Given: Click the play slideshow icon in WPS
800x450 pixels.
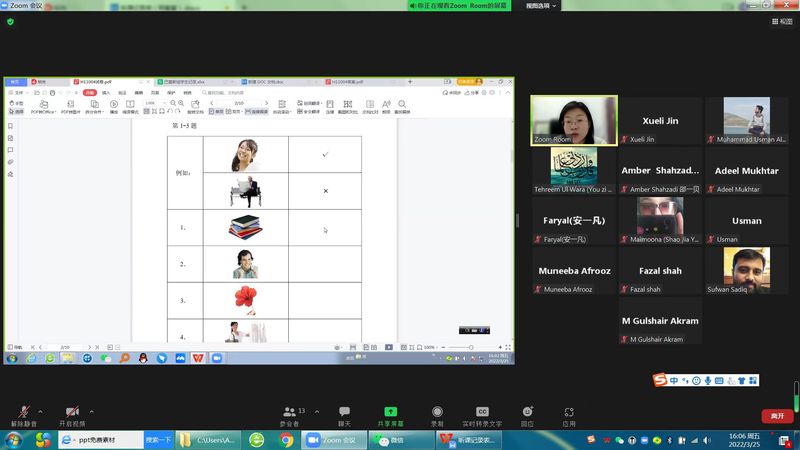Looking at the screenshot, I should (x=114, y=107).
